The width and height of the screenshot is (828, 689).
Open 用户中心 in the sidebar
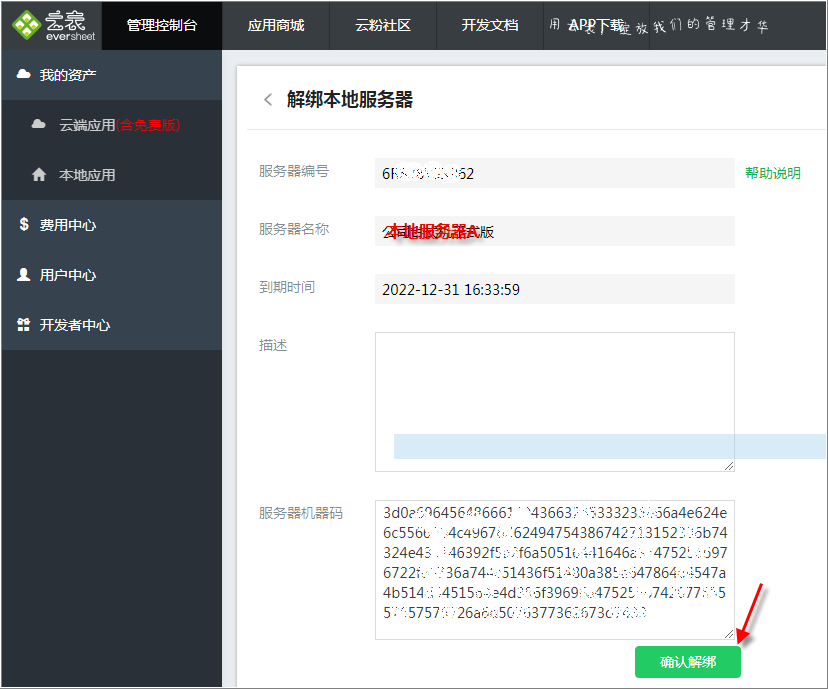(x=111, y=275)
